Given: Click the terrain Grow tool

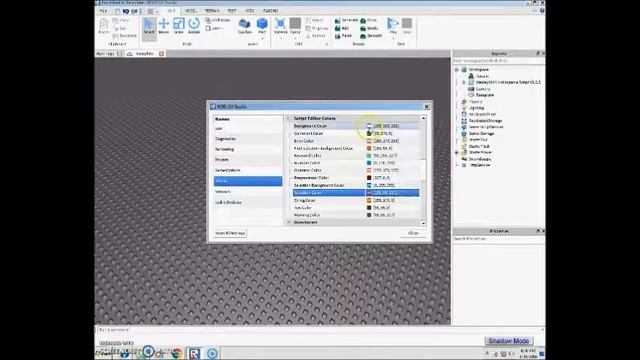Looking at the screenshot, I should click(x=369, y=20).
